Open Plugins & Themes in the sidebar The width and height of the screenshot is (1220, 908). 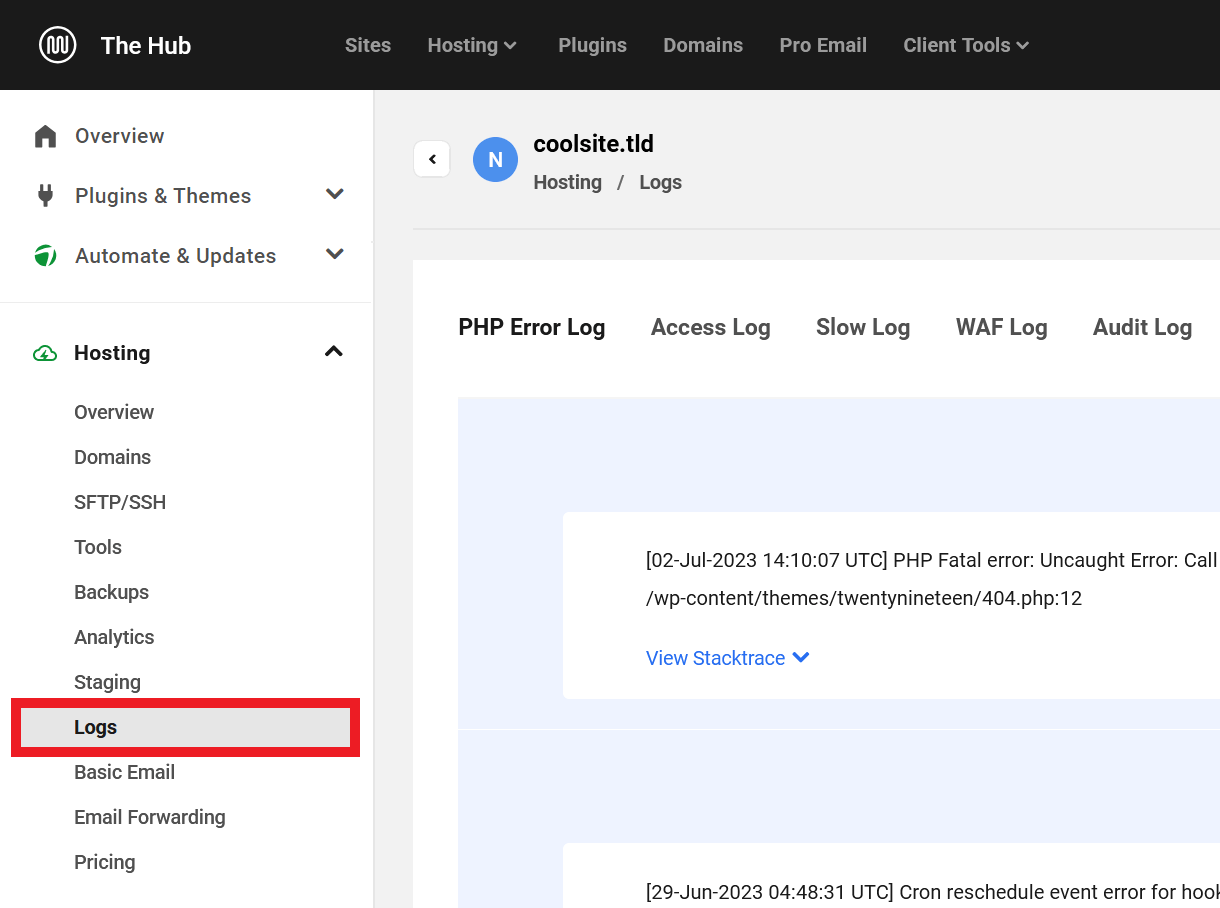click(163, 196)
